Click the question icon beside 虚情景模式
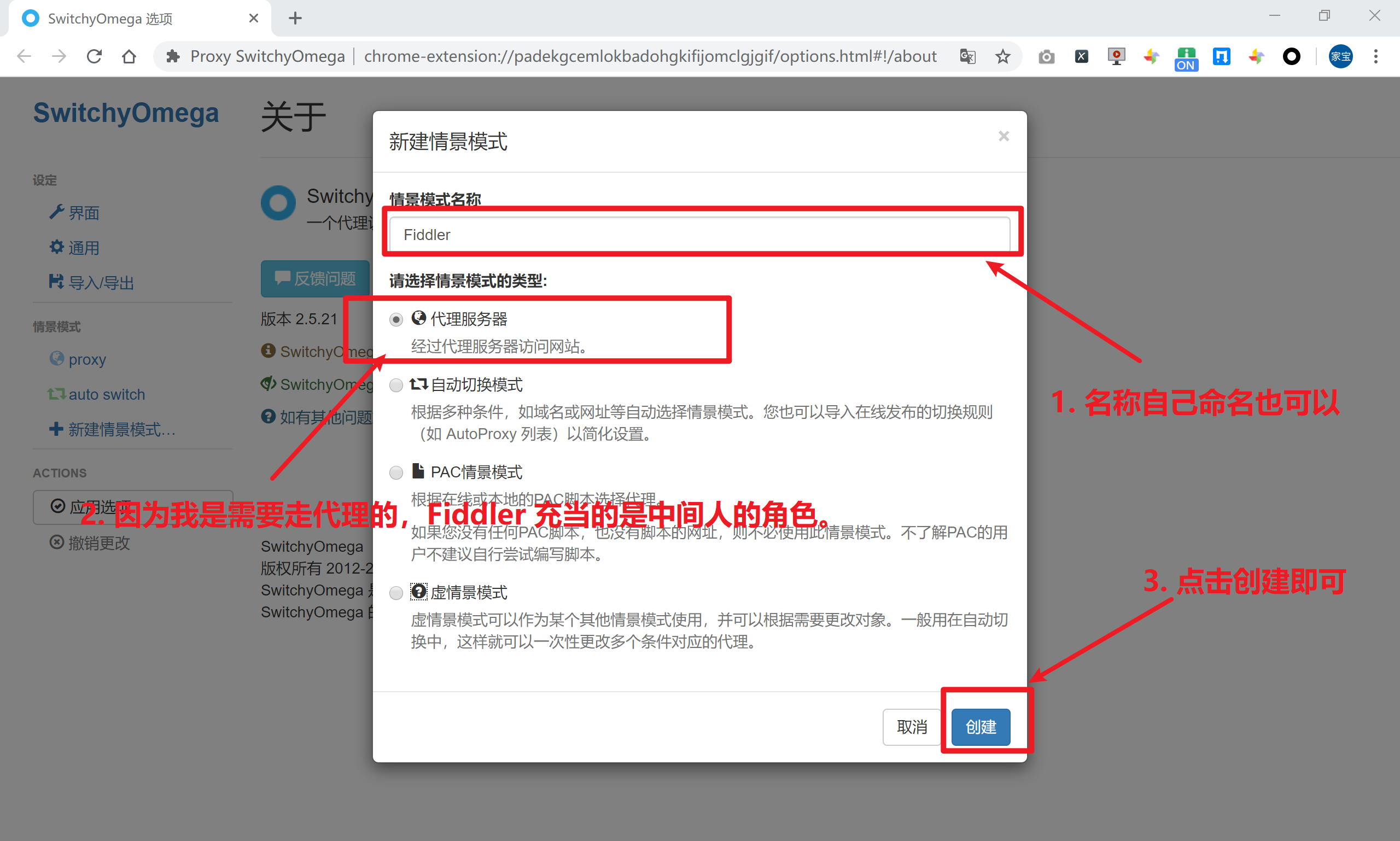 pos(418,592)
